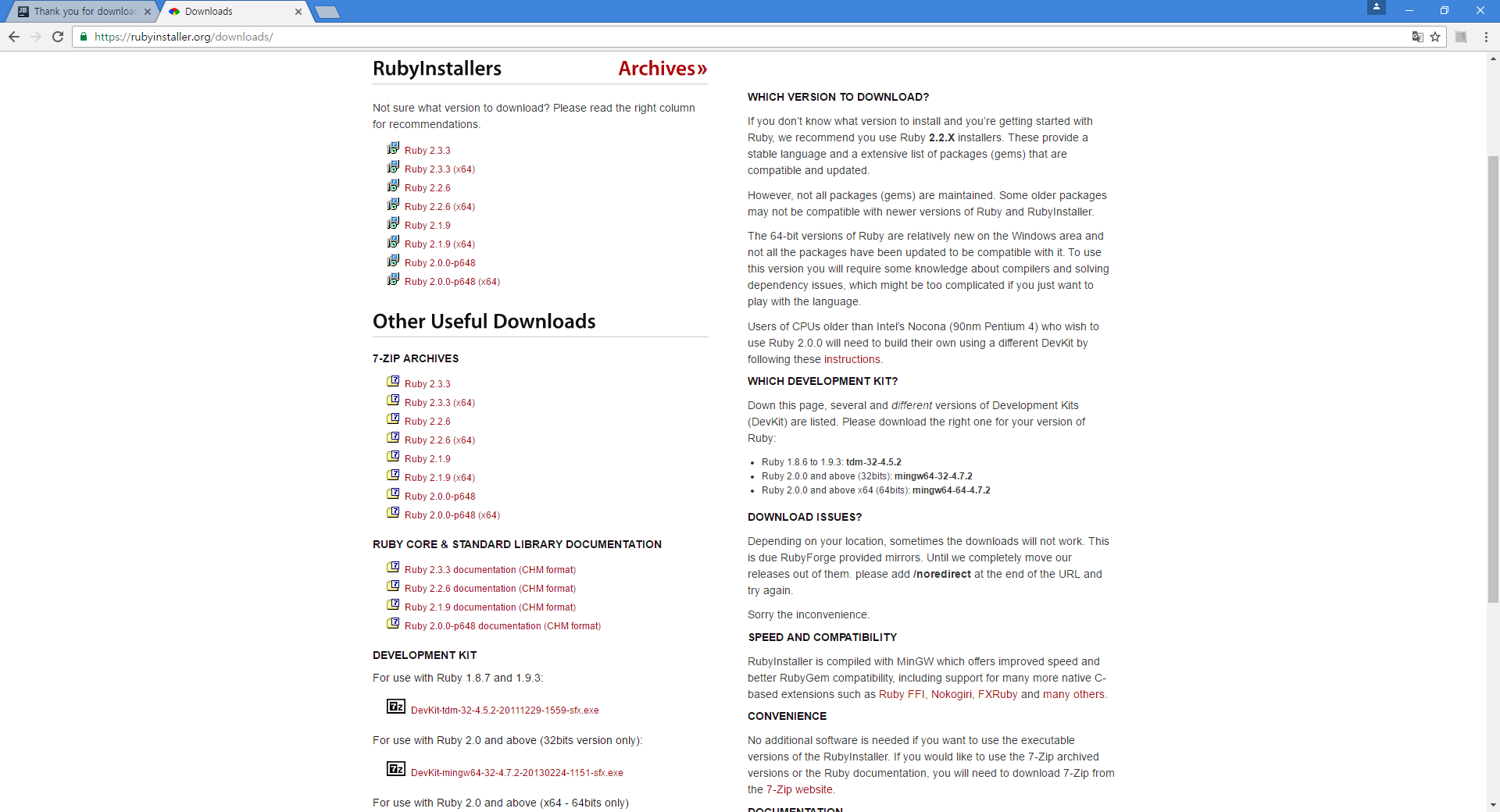Click 7-Zip archive icon for Ruby 2.2.6

393,418
